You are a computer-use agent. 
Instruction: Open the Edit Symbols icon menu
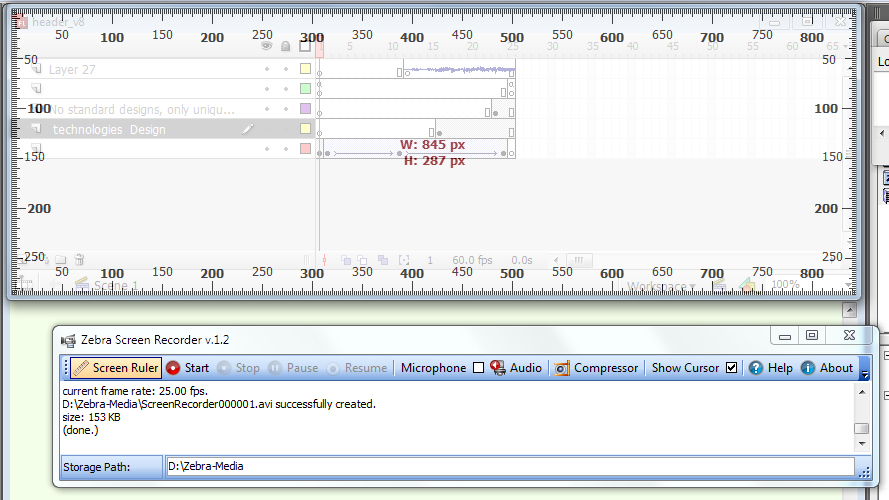pyautogui.click(x=747, y=285)
